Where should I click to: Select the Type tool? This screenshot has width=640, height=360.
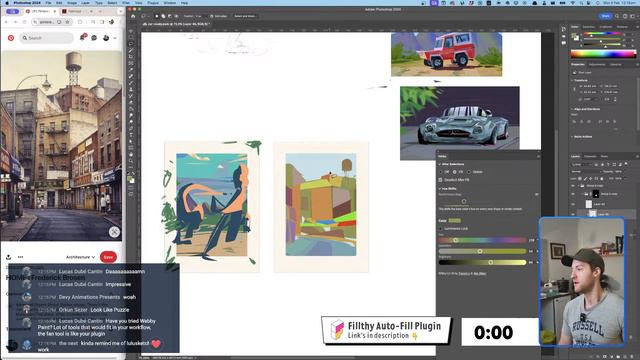[x=131, y=135]
